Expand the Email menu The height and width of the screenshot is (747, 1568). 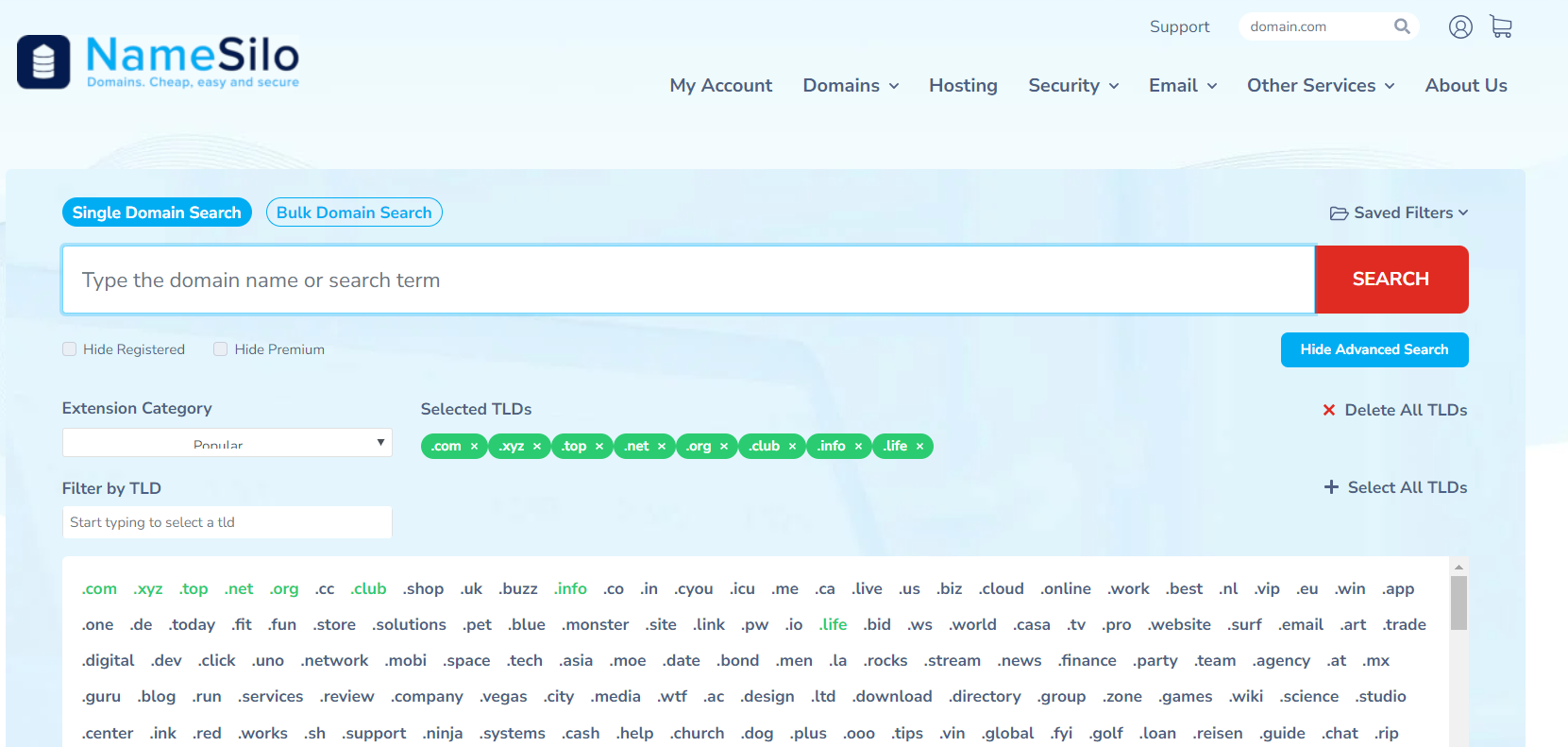click(x=1183, y=85)
